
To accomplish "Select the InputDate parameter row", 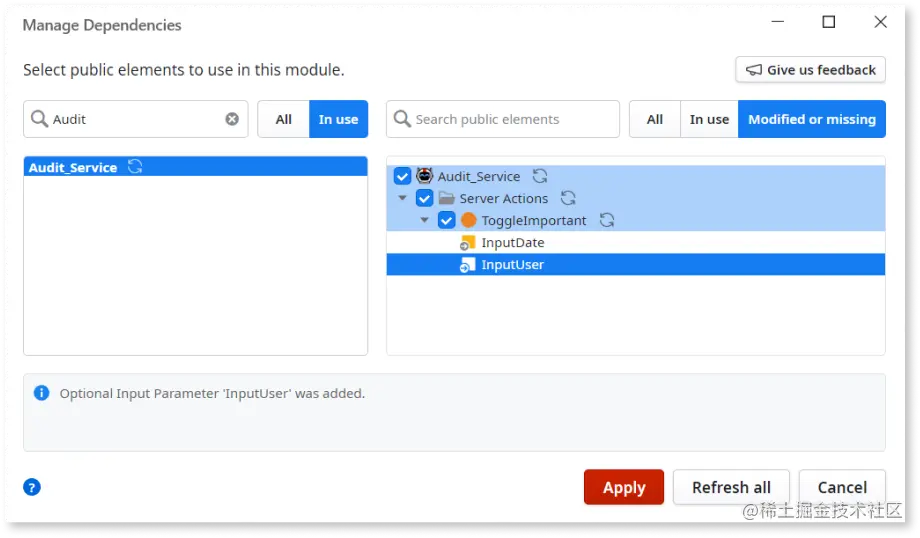I will 636,243.
